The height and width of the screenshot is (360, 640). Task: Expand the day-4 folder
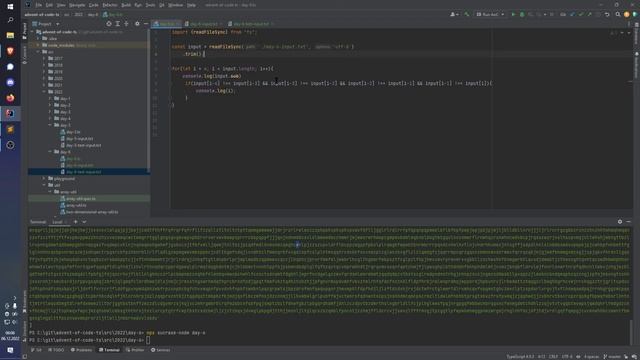(51, 118)
